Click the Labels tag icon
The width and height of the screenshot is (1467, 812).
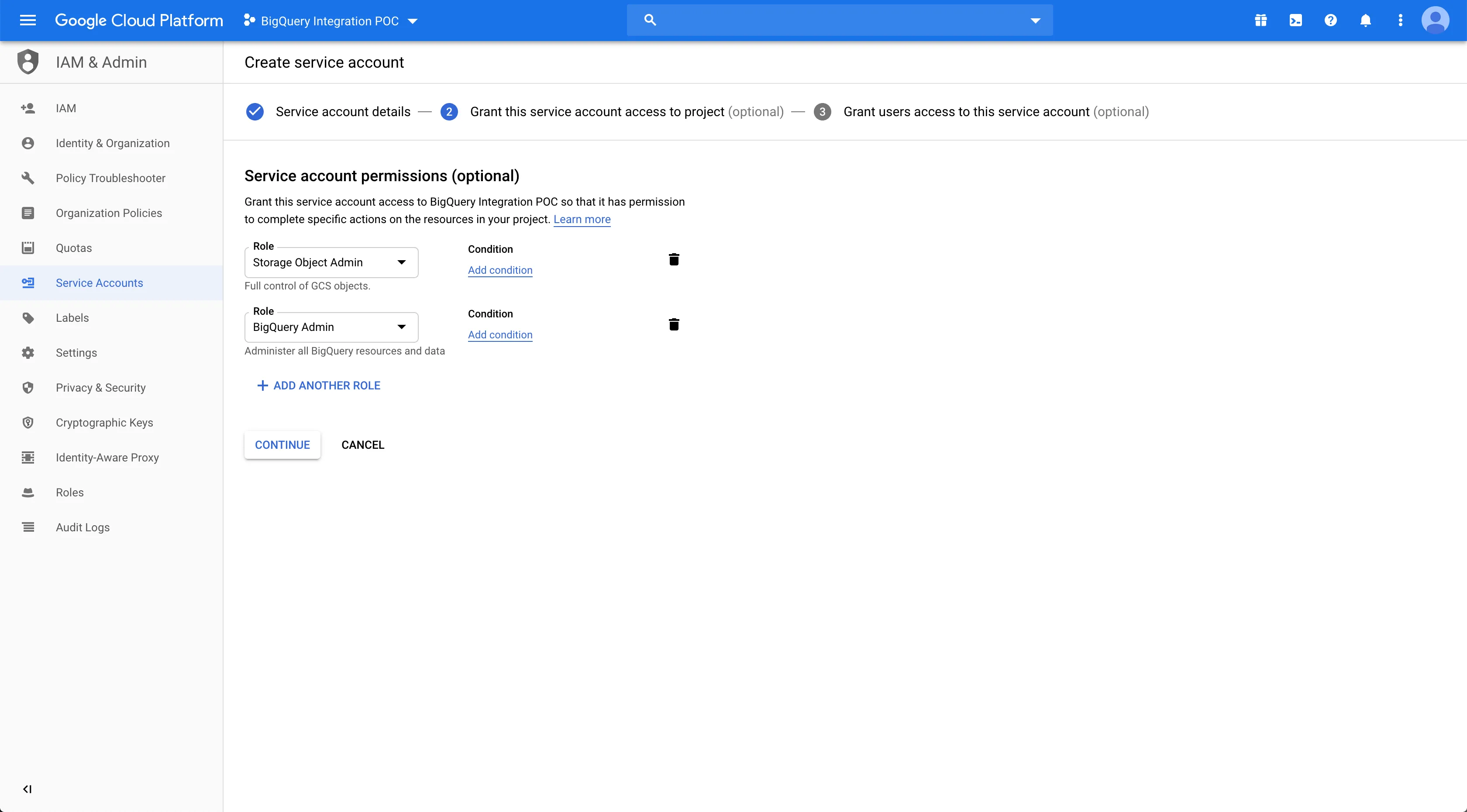[x=28, y=318]
